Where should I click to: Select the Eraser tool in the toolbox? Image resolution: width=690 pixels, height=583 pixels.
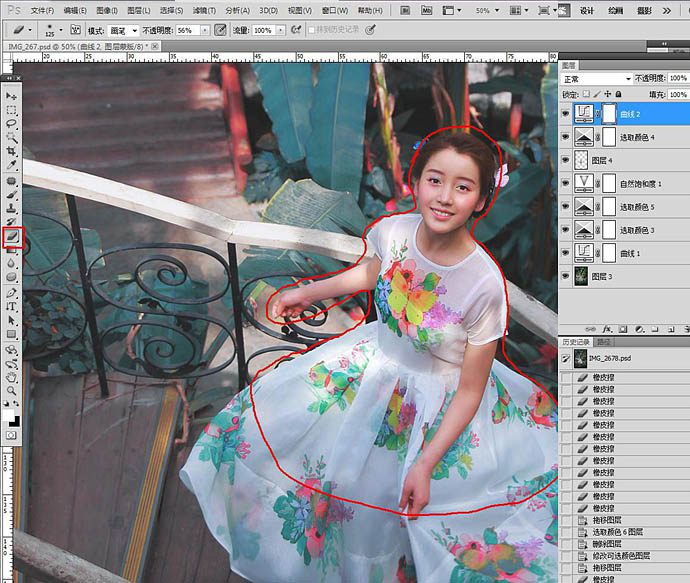[x=12, y=237]
